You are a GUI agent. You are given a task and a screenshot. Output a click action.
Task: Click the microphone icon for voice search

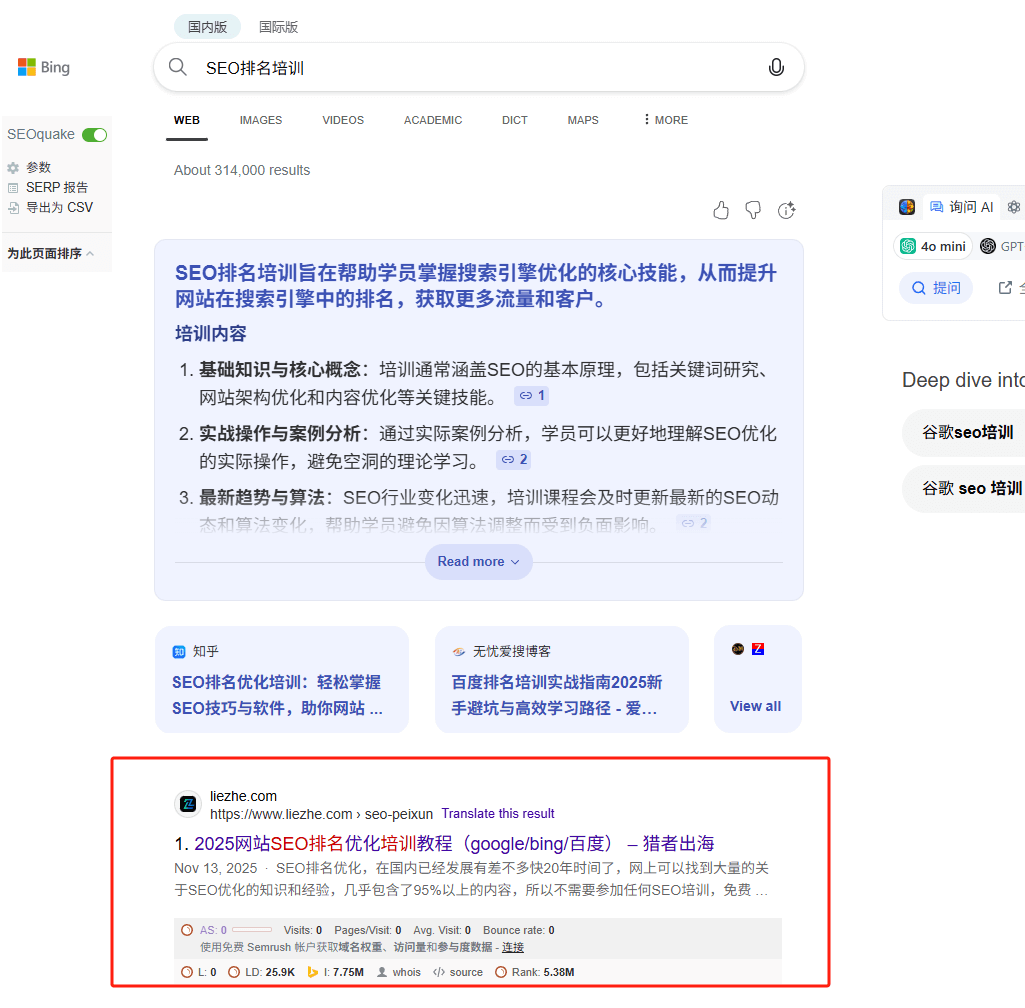coord(776,67)
